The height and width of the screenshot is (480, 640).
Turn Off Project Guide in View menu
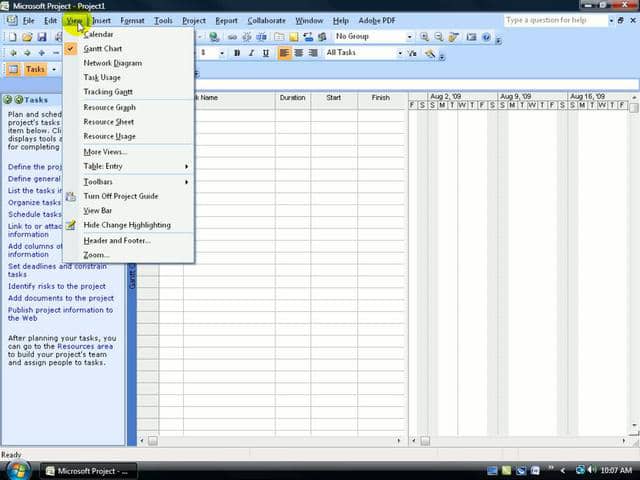[x=128, y=196]
